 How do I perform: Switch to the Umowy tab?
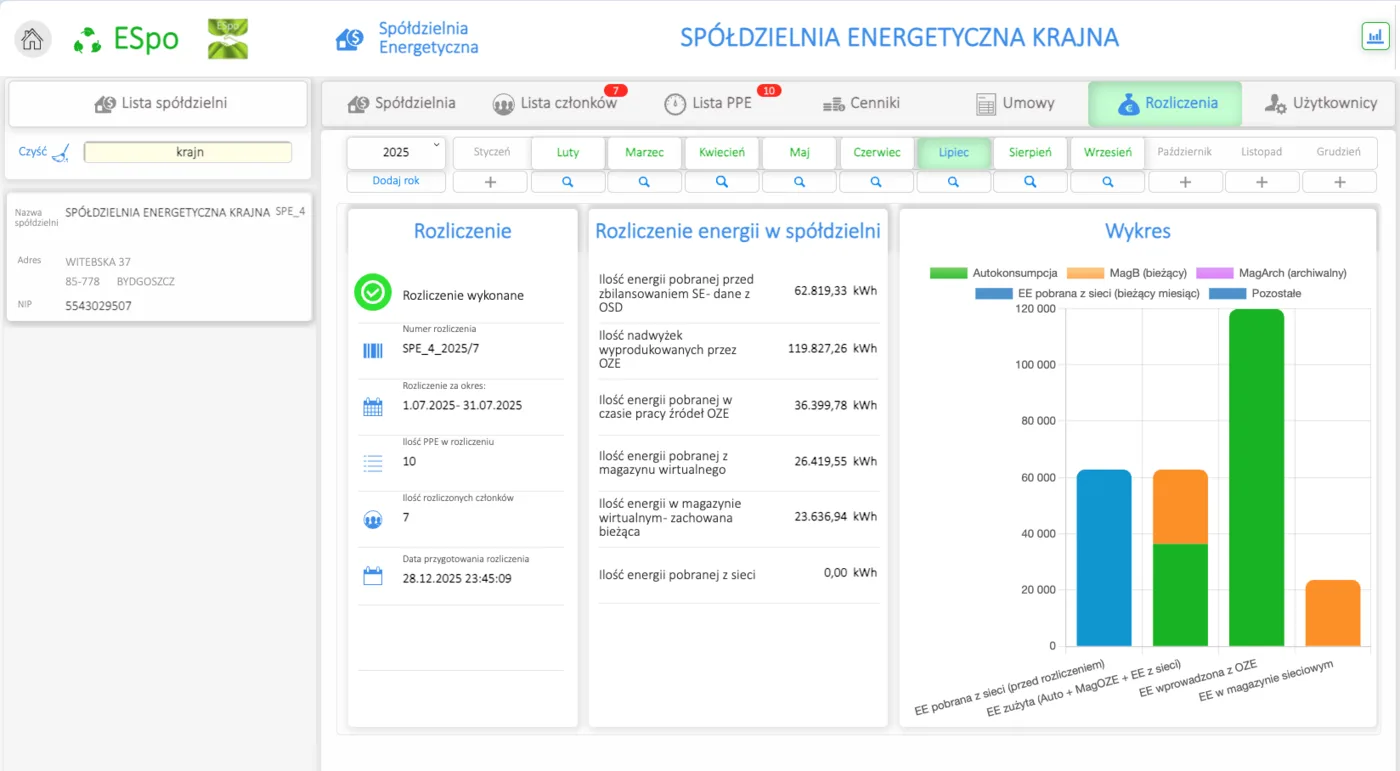tap(1015, 103)
